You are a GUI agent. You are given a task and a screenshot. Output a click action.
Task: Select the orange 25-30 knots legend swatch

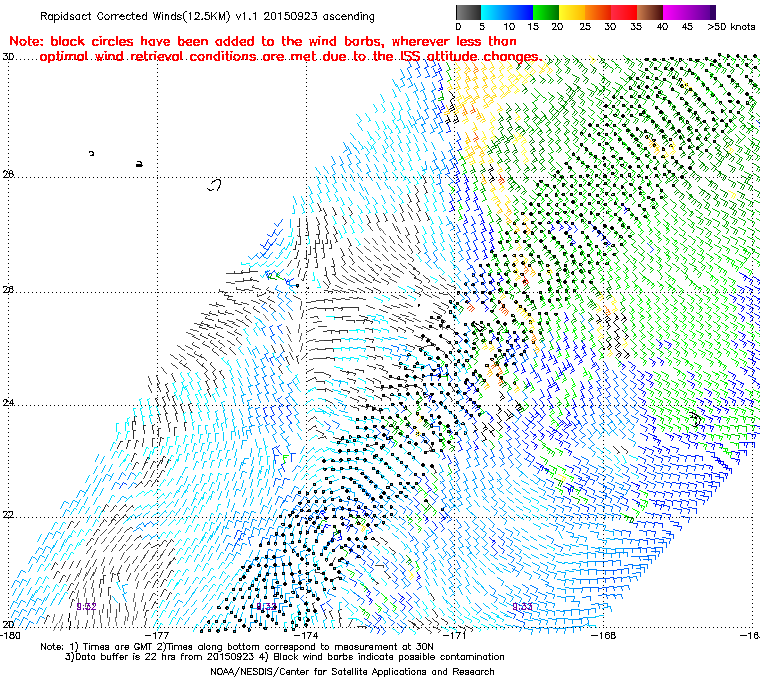(598, 13)
